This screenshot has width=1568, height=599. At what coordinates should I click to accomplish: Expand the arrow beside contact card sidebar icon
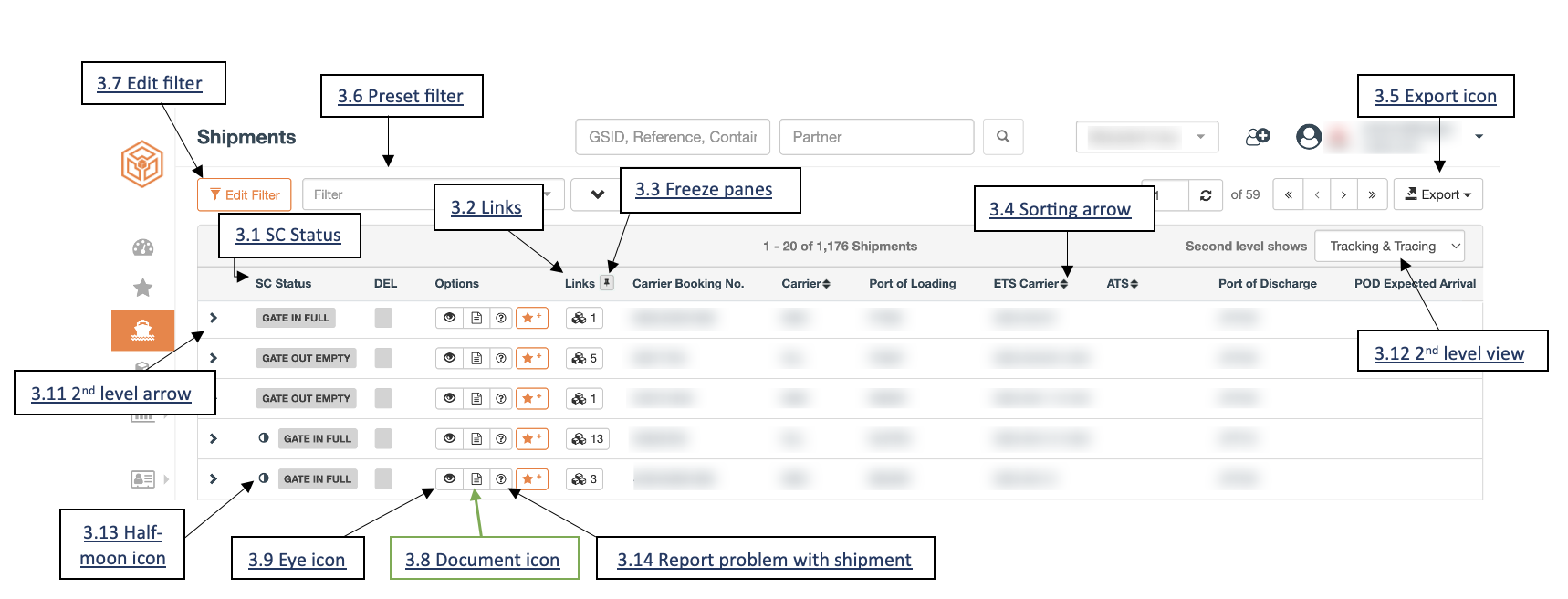(166, 478)
